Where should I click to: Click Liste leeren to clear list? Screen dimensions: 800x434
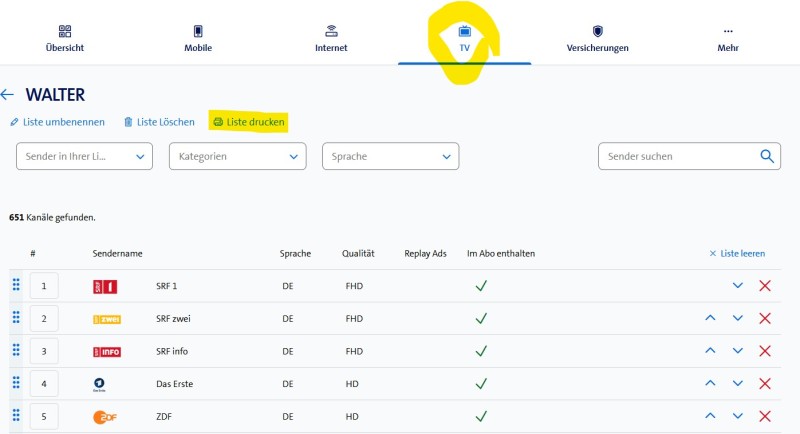click(737, 254)
